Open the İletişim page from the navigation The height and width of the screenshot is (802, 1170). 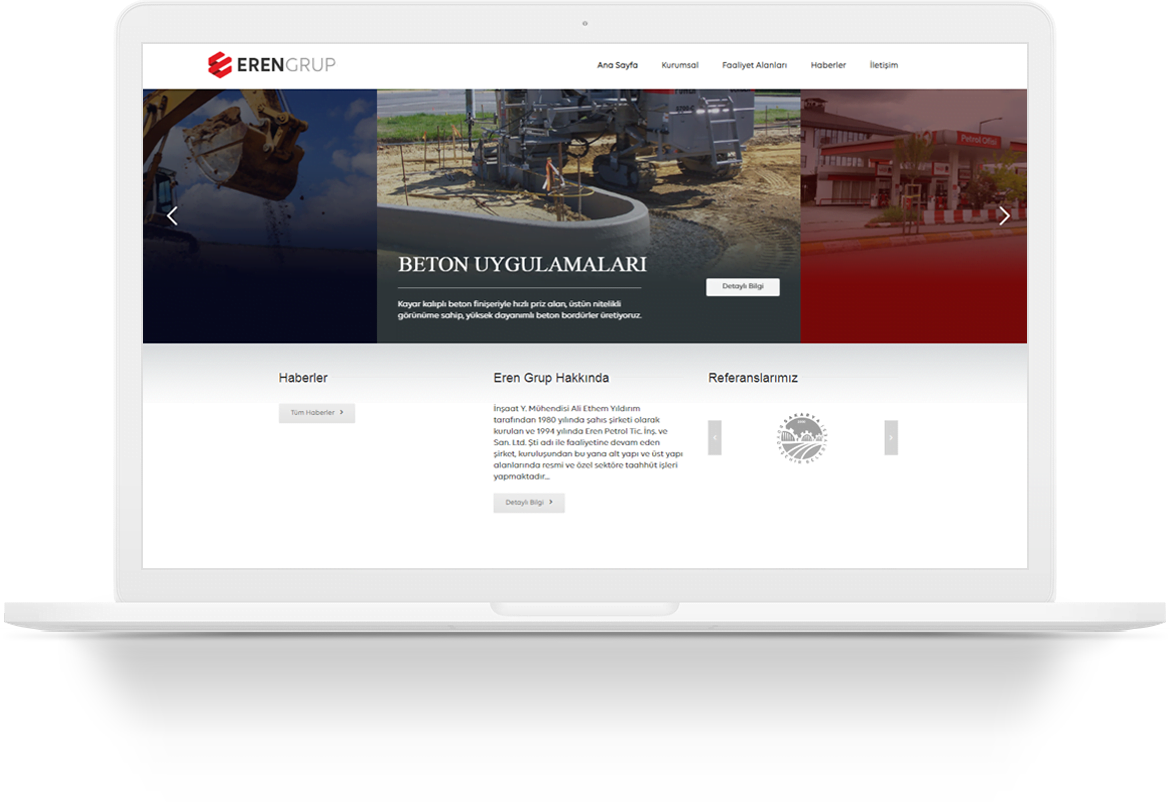click(x=884, y=65)
